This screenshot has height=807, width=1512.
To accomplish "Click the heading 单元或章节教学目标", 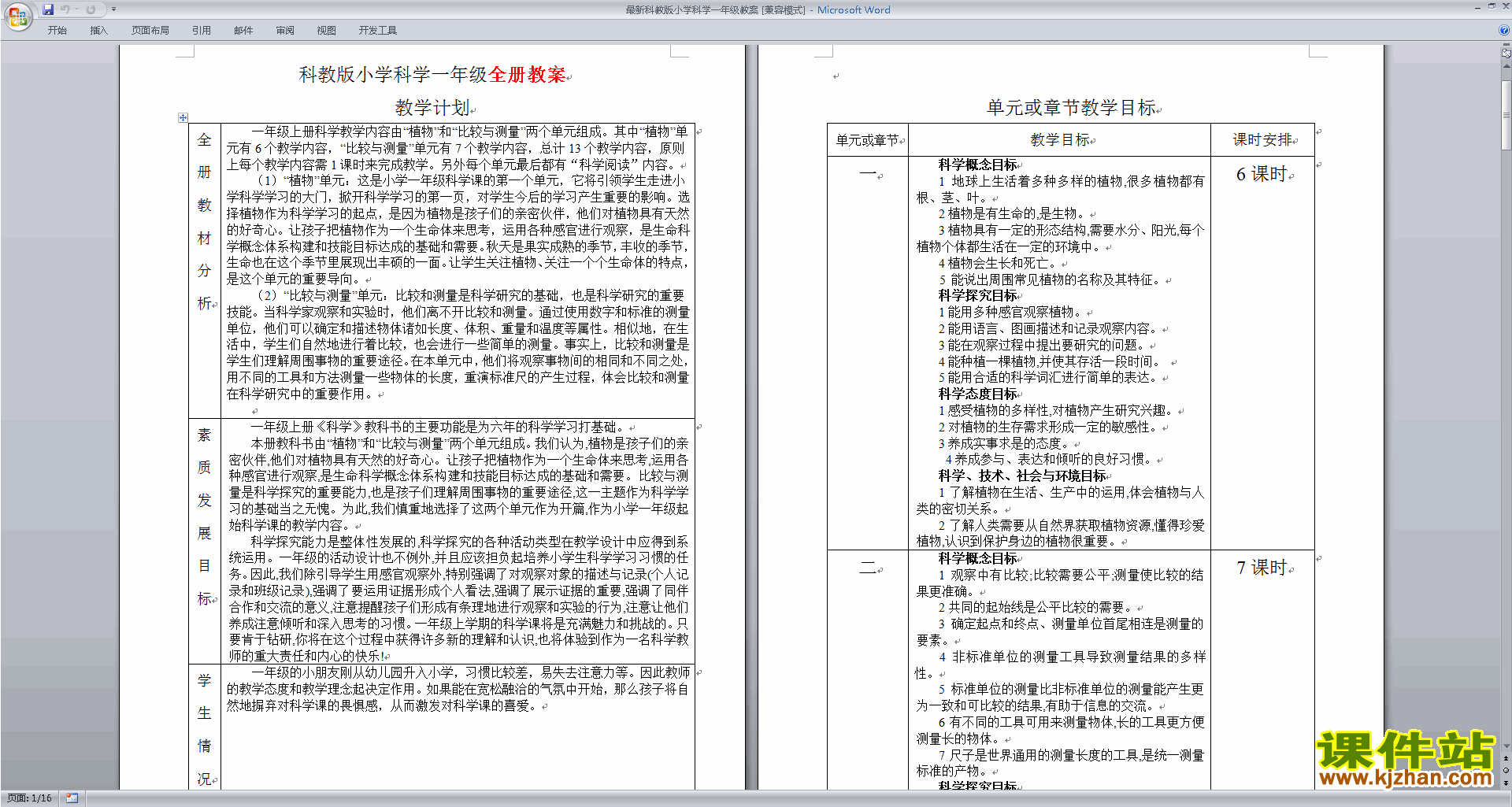I will point(1071,108).
